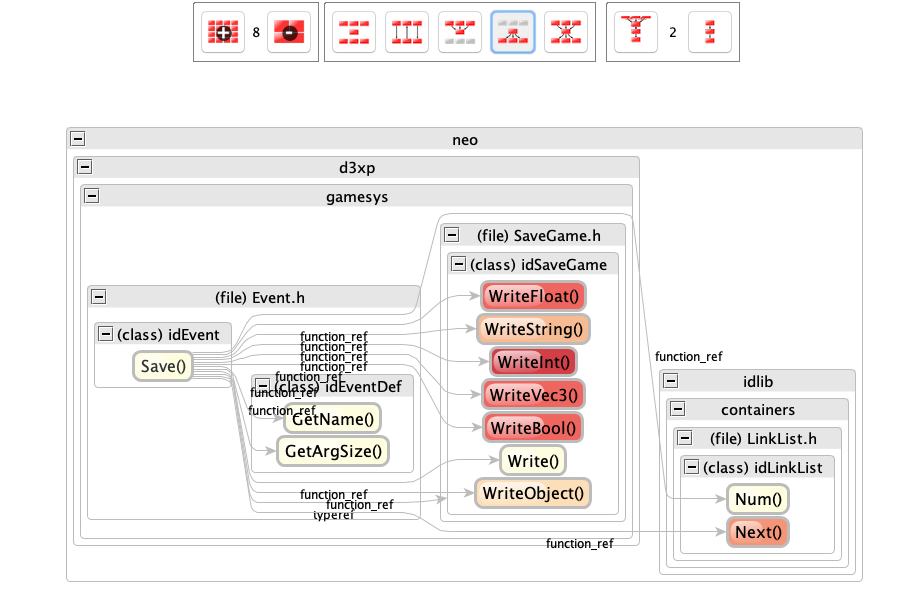The width and height of the screenshot is (898, 601).
Task: Click the GetArgSize() function node
Action: pos(333,452)
